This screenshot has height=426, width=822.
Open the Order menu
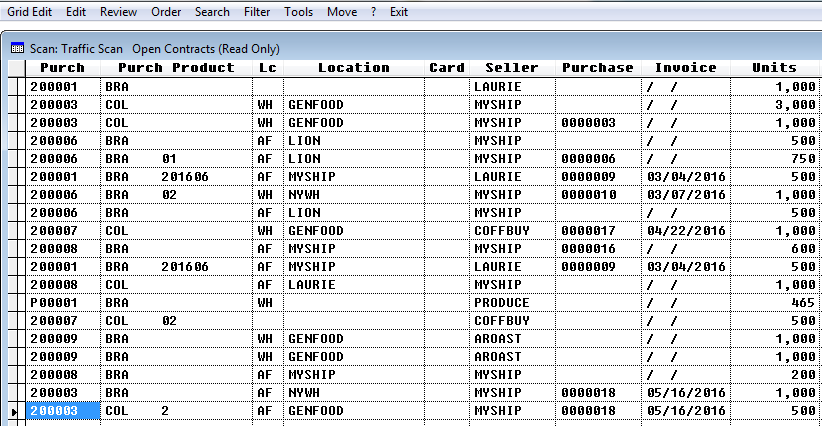tap(166, 12)
